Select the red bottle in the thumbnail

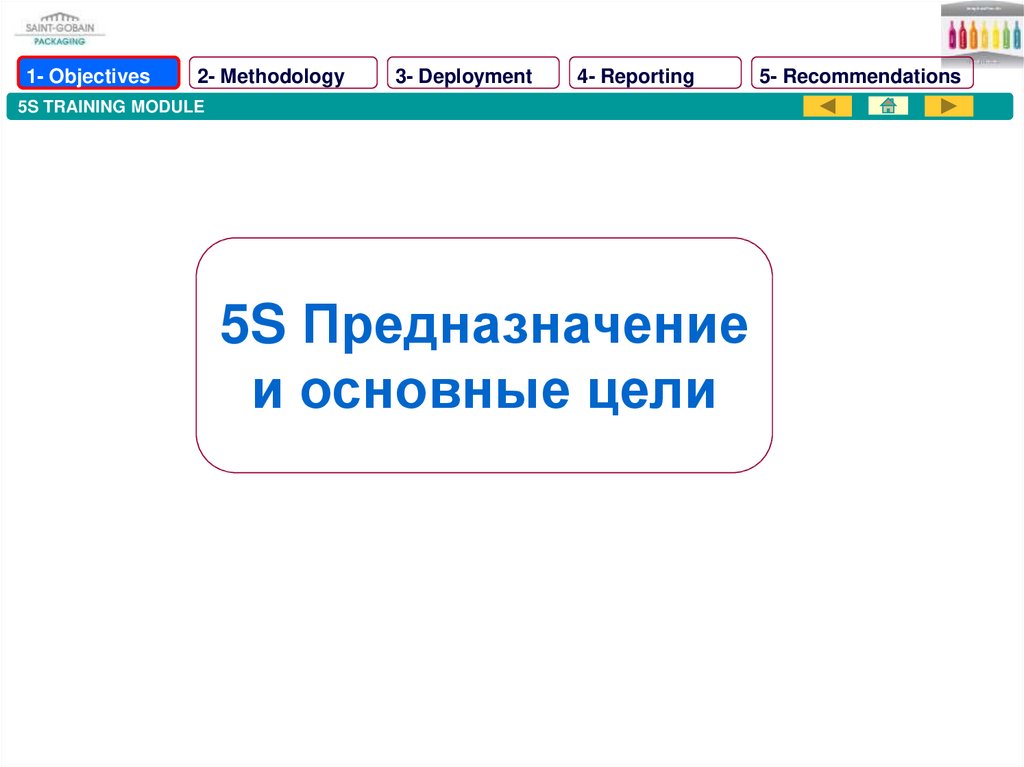pyautogui.click(x=965, y=35)
